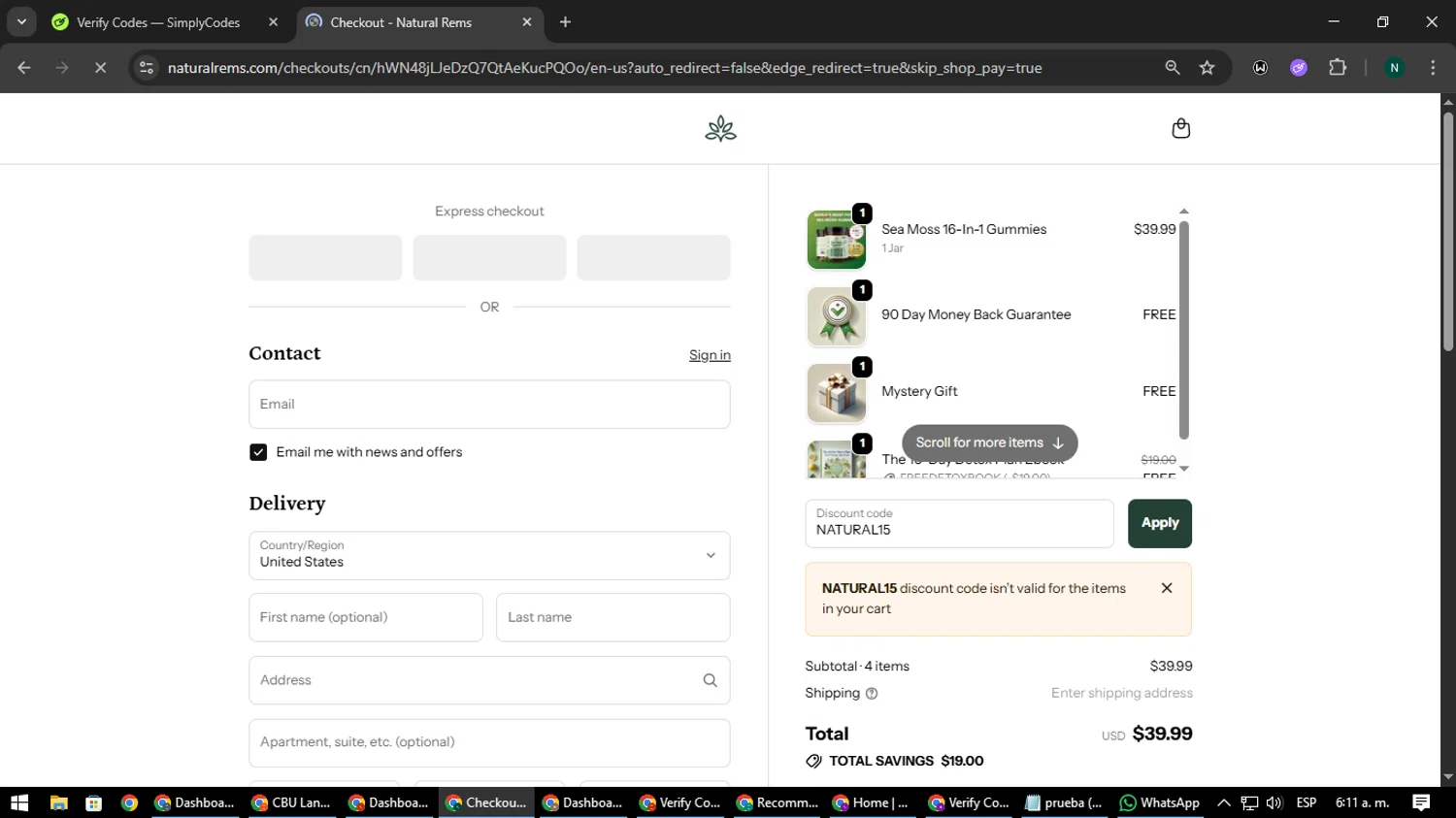The height and width of the screenshot is (818, 1456).
Task: Click the cart items list scrollbar
Action: 1183,330
